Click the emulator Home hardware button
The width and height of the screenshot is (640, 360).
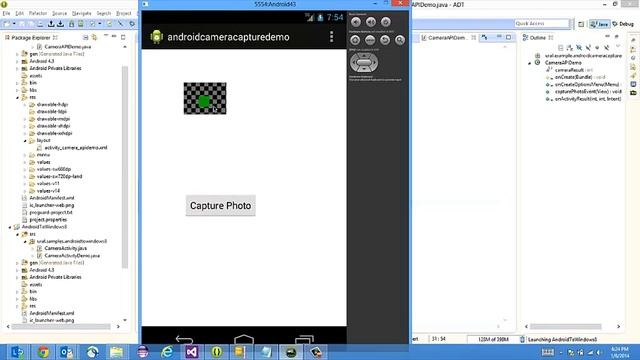[x=355, y=40]
